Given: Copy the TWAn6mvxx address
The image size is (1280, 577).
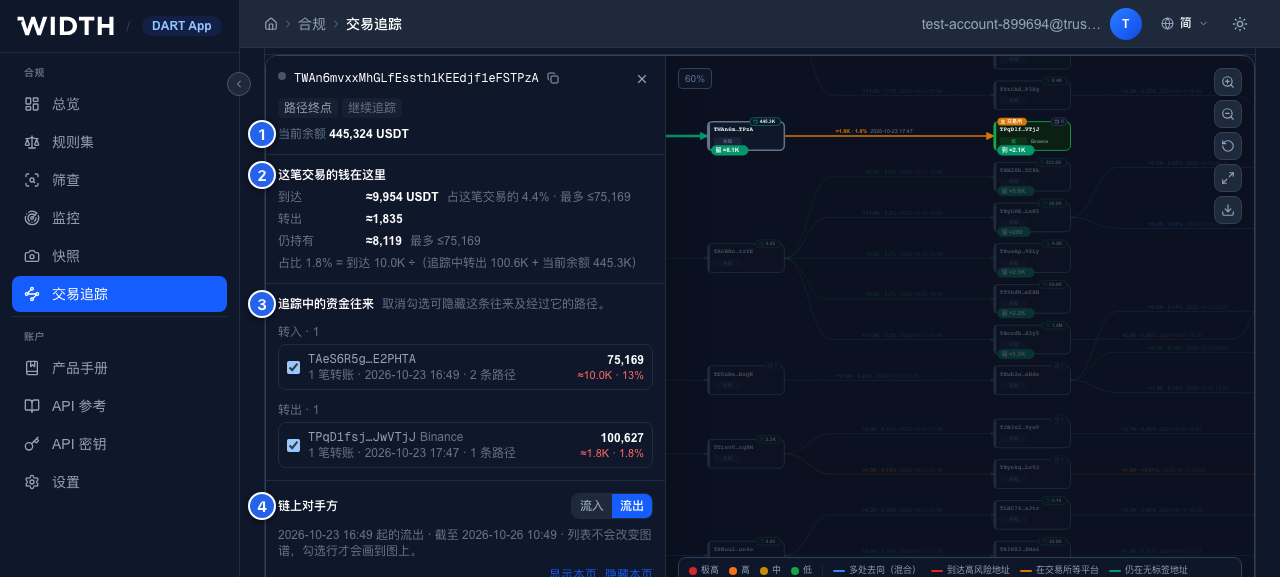Looking at the screenshot, I should [x=553, y=78].
